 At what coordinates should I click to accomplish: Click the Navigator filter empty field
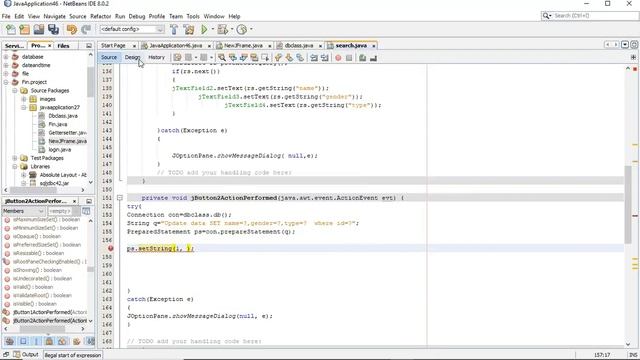tap(60, 211)
